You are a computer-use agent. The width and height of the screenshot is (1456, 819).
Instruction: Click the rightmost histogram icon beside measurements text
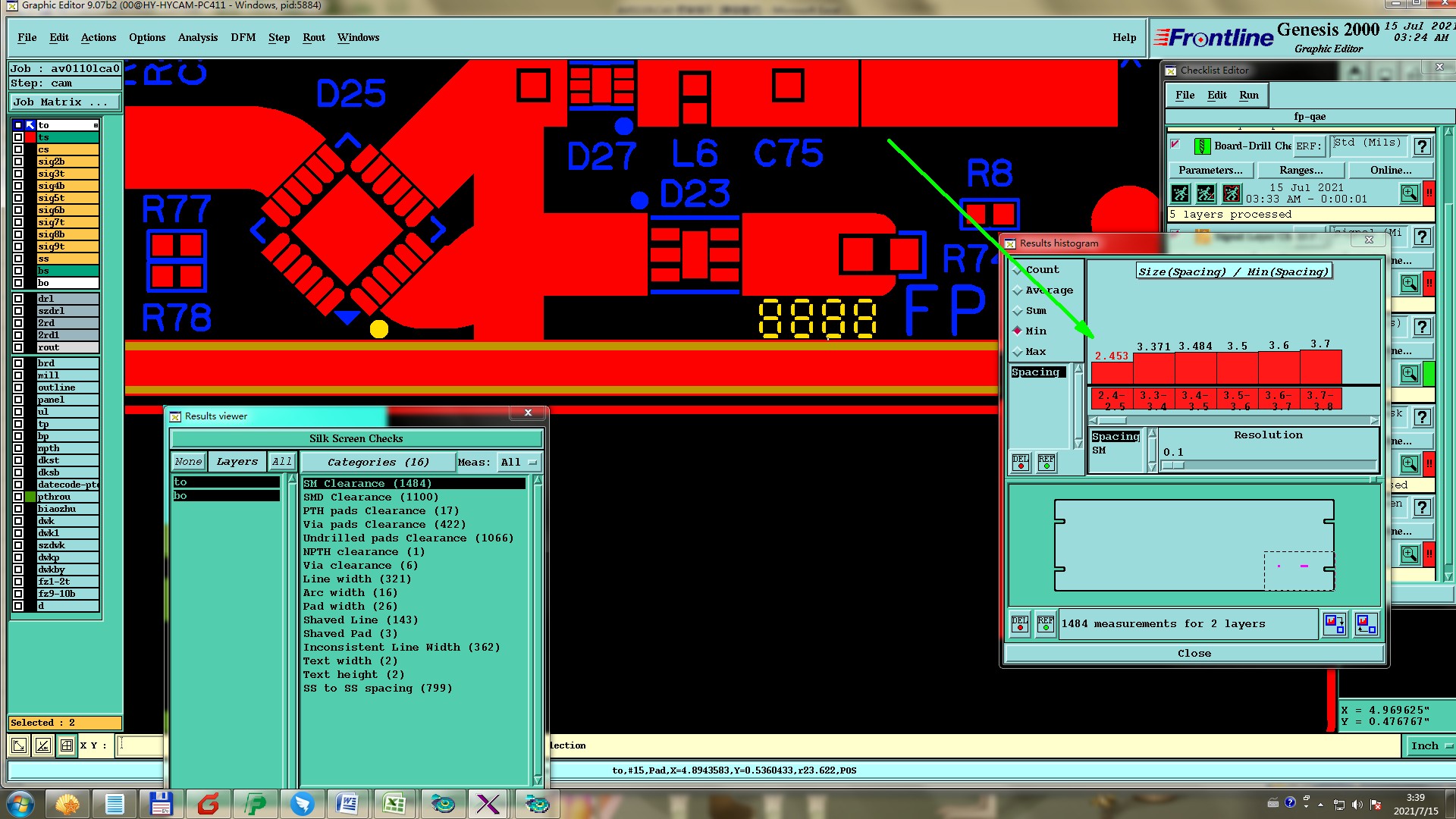coord(1365,624)
